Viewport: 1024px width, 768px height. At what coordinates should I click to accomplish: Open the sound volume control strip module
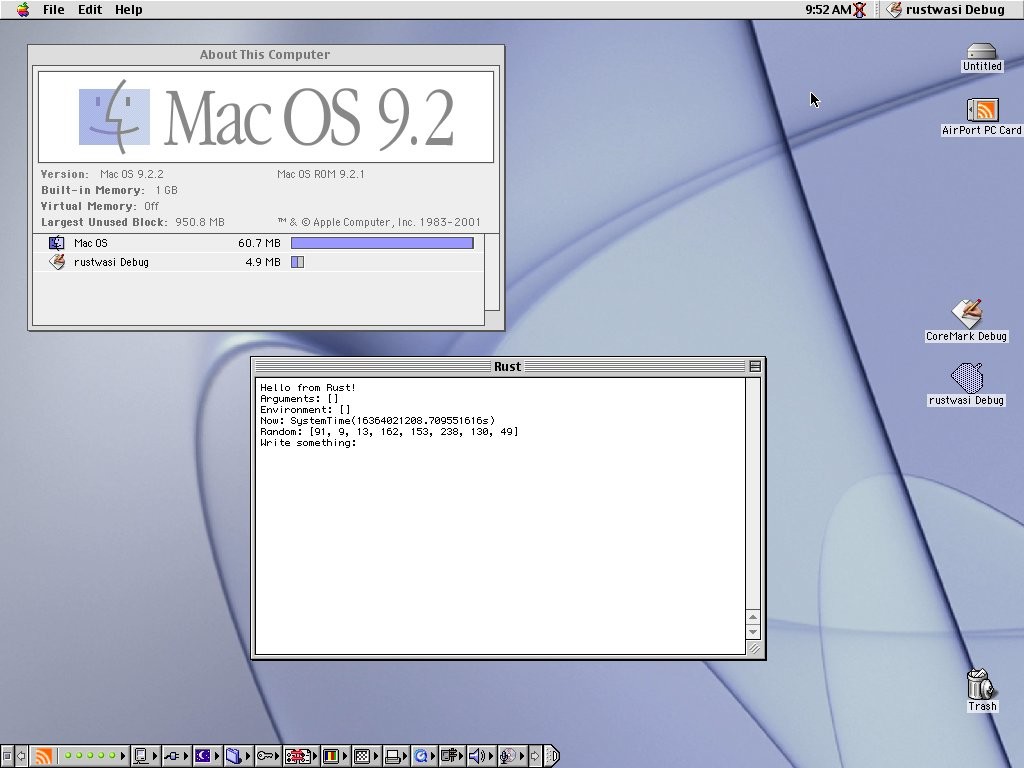tap(478, 757)
